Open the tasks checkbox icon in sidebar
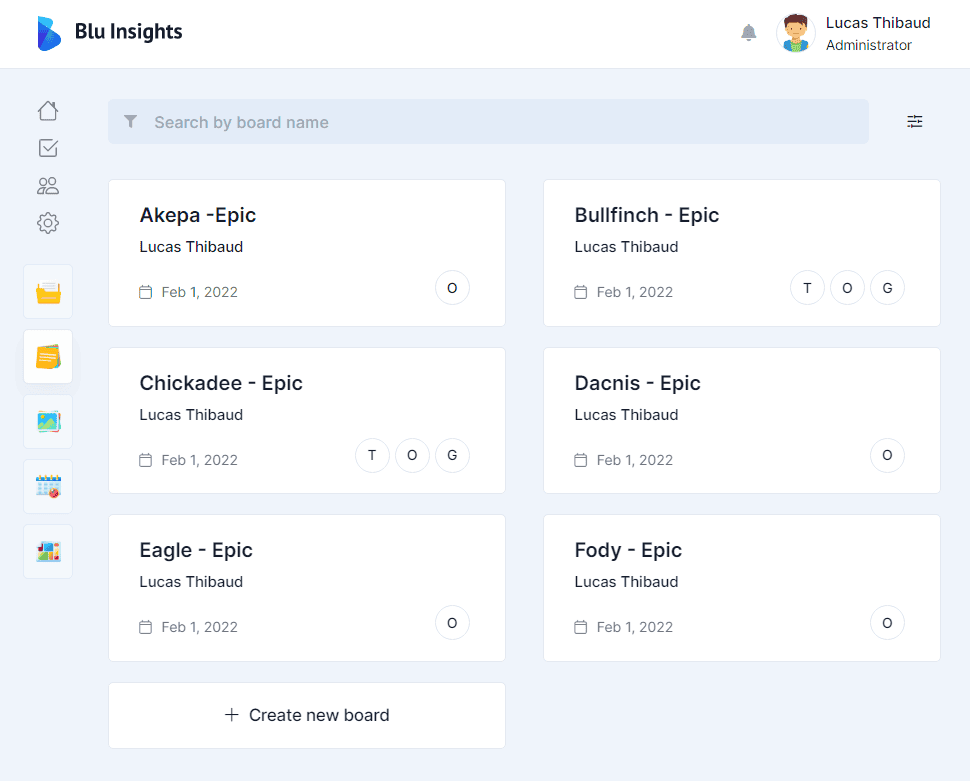The height and width of the screenshot is (781, 970). pos(48,148)
